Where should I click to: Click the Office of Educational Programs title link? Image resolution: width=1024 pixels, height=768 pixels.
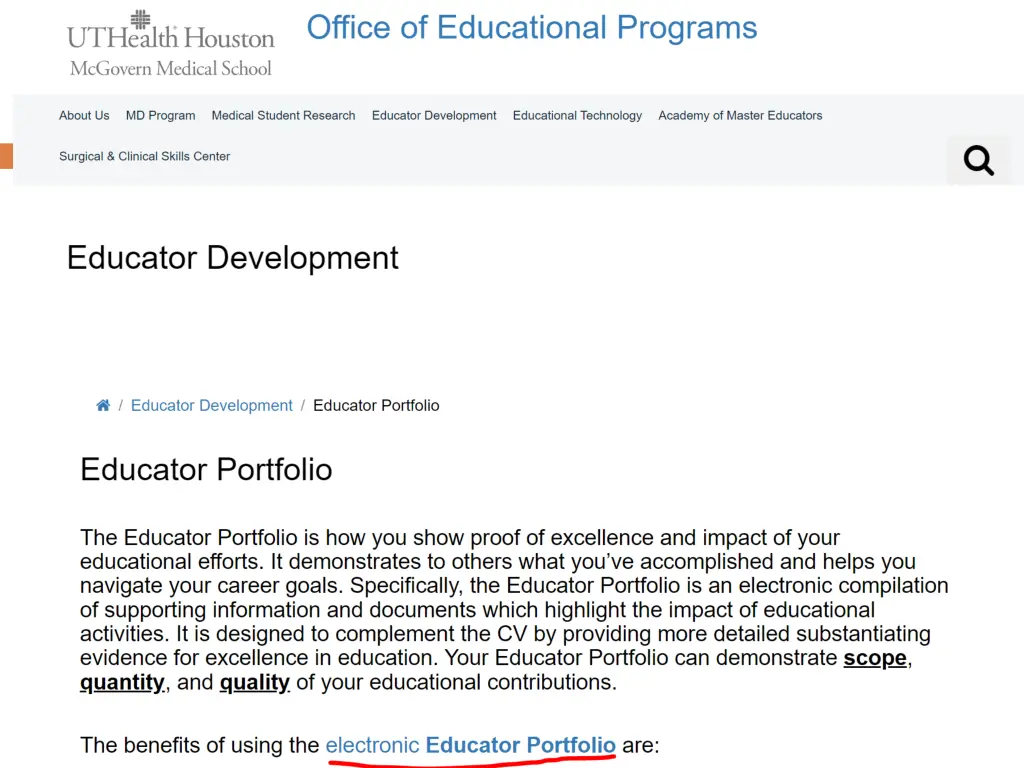click(532, 28)
